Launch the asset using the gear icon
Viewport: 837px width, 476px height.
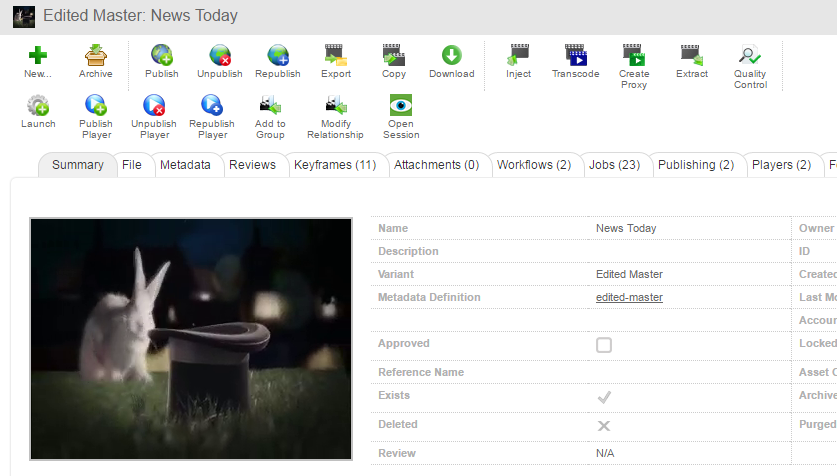(x=38, y=105)
